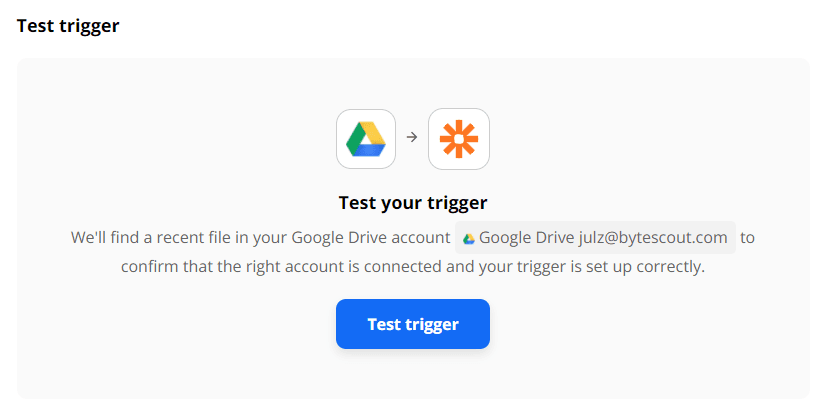Click the word "to" after the account chip
The image size is (827, 406).
click(x=747, y=238)
